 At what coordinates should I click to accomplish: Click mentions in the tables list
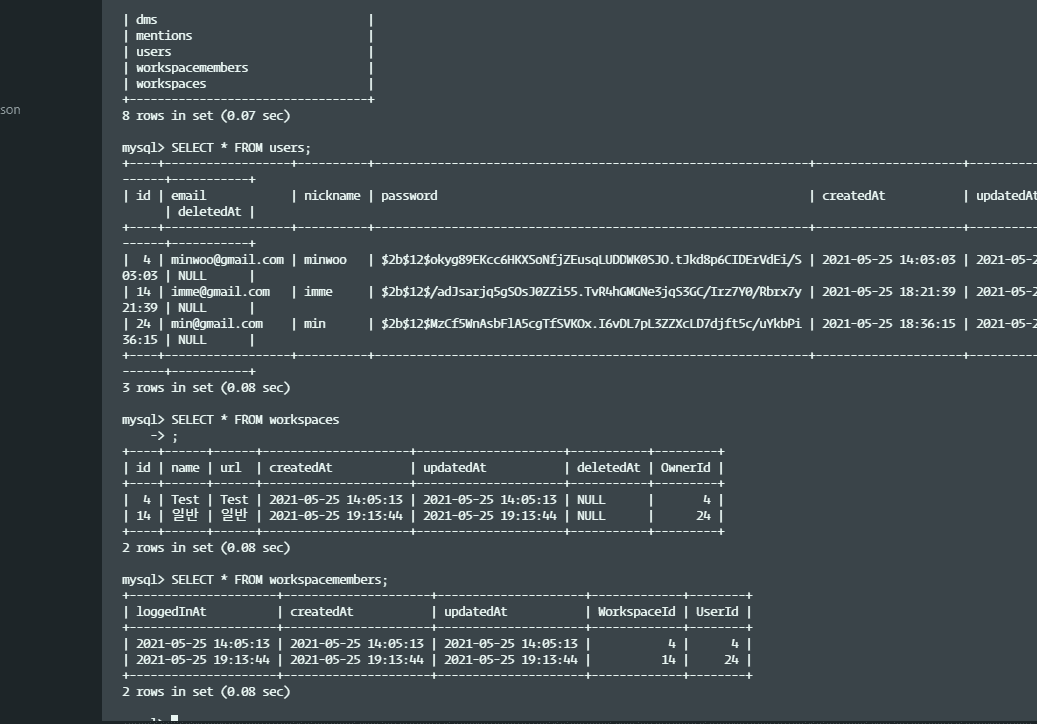(x=164, y=36)
